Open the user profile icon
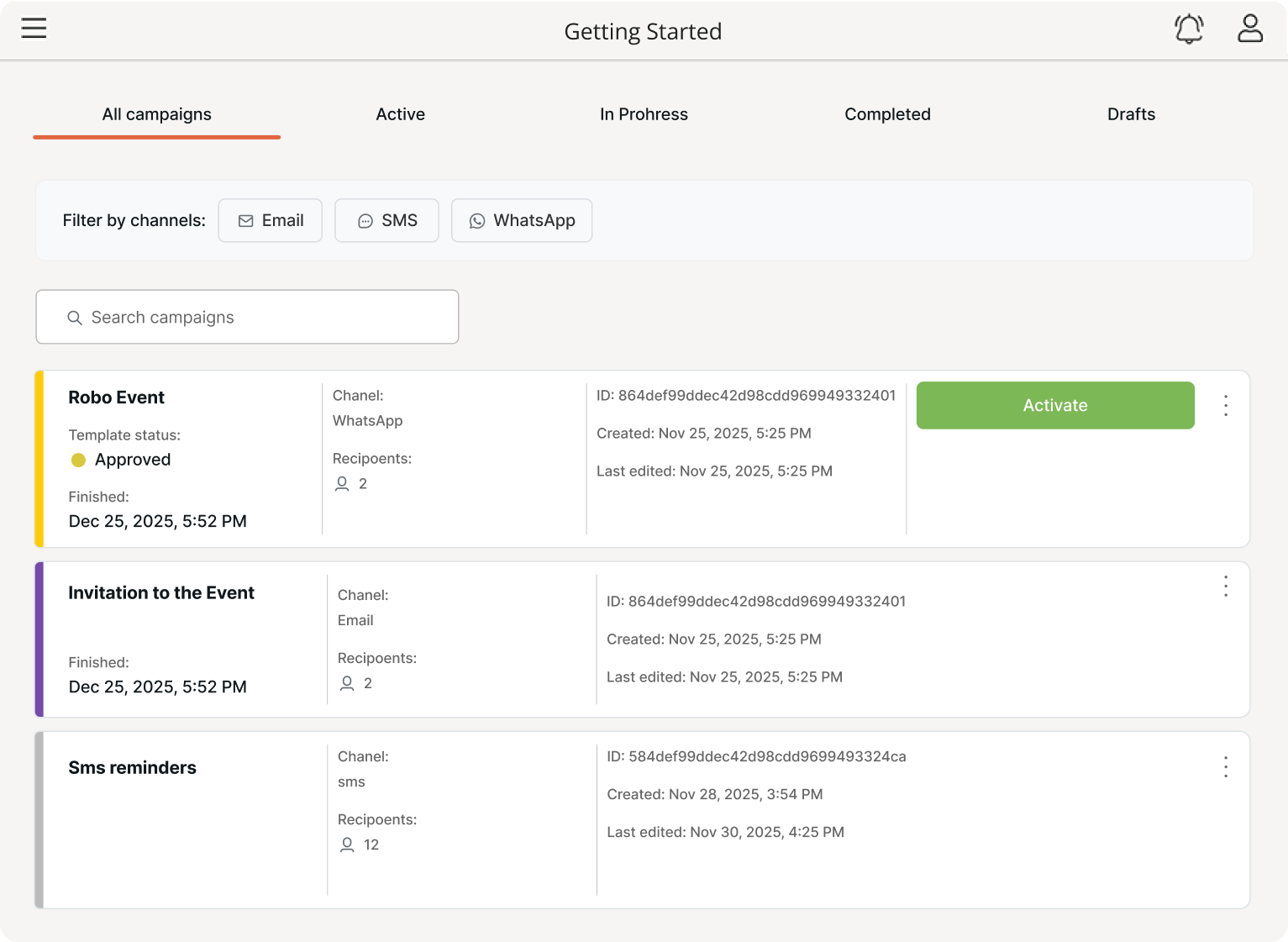 point(1250,28)
